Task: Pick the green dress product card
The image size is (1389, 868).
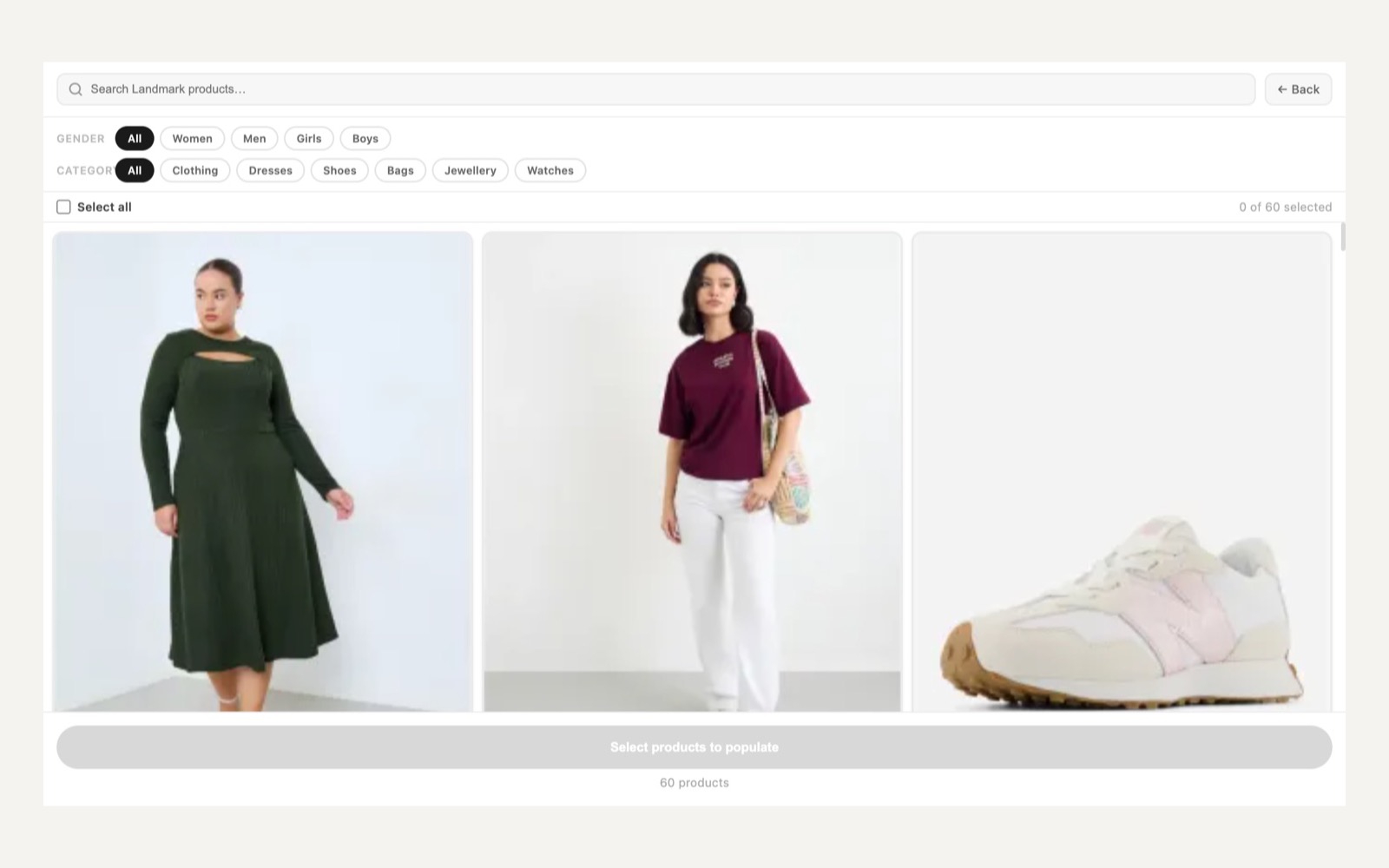Action: pyautogui.click(x=262, y=471)
